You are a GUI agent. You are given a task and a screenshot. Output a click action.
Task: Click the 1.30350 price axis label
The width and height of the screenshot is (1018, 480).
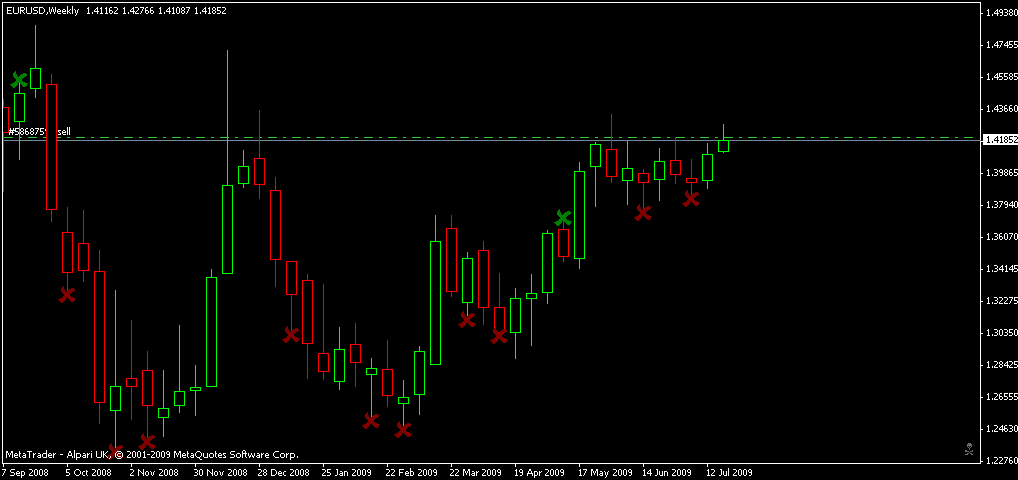tap(1000, 333)
